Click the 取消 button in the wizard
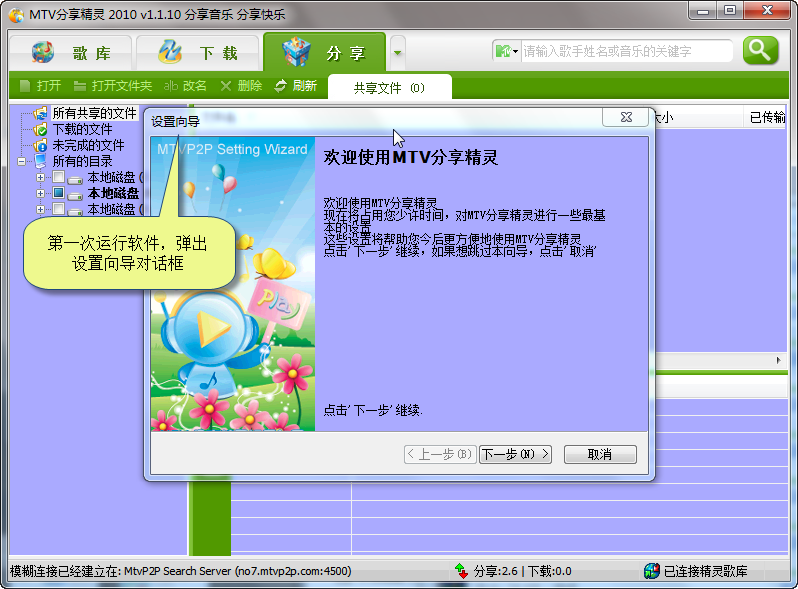The height and width of the screenshot is (589, 798). tap(600, 454)
